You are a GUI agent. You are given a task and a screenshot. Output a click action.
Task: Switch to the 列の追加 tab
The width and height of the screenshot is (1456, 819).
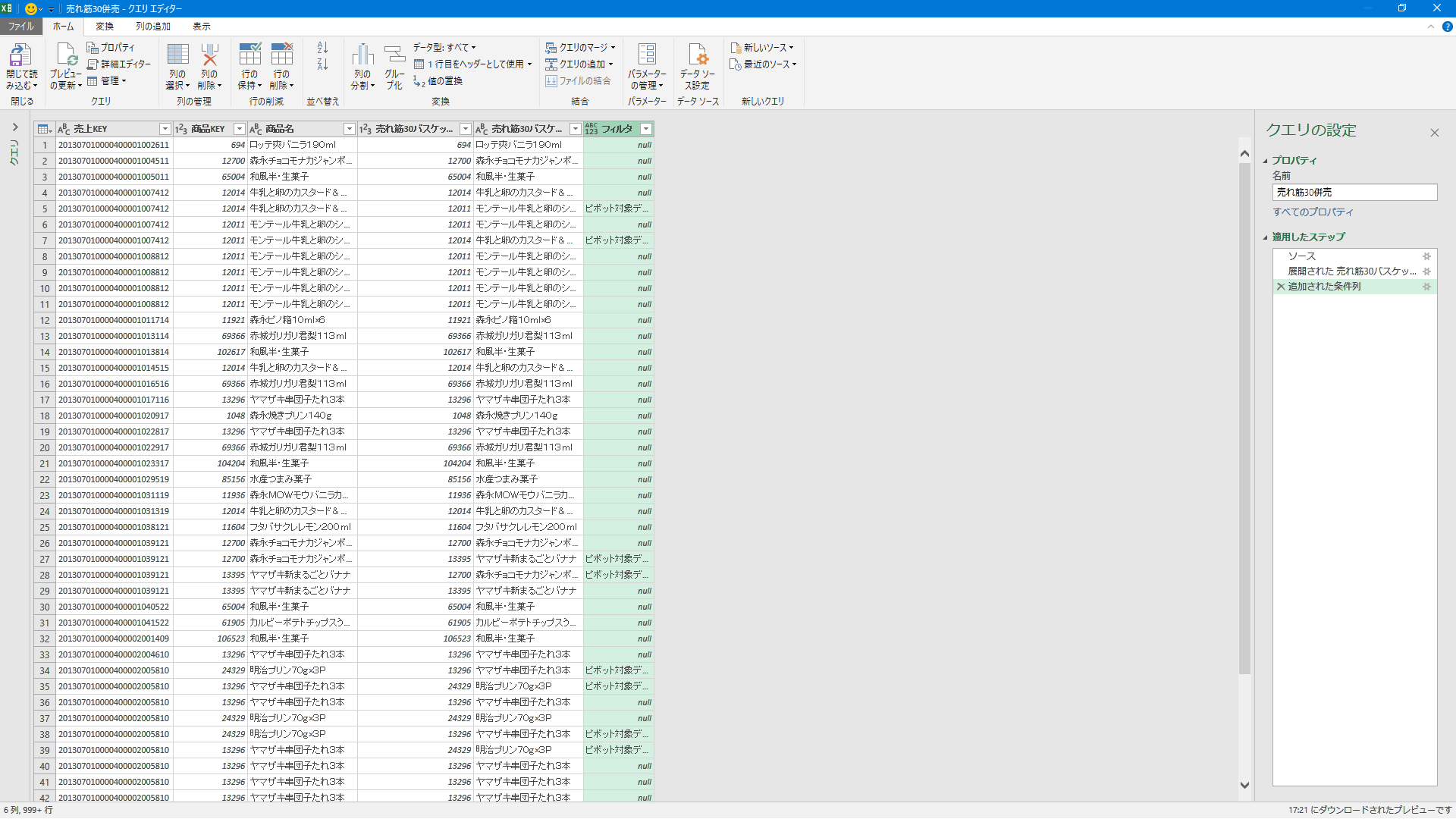point(153,27)
